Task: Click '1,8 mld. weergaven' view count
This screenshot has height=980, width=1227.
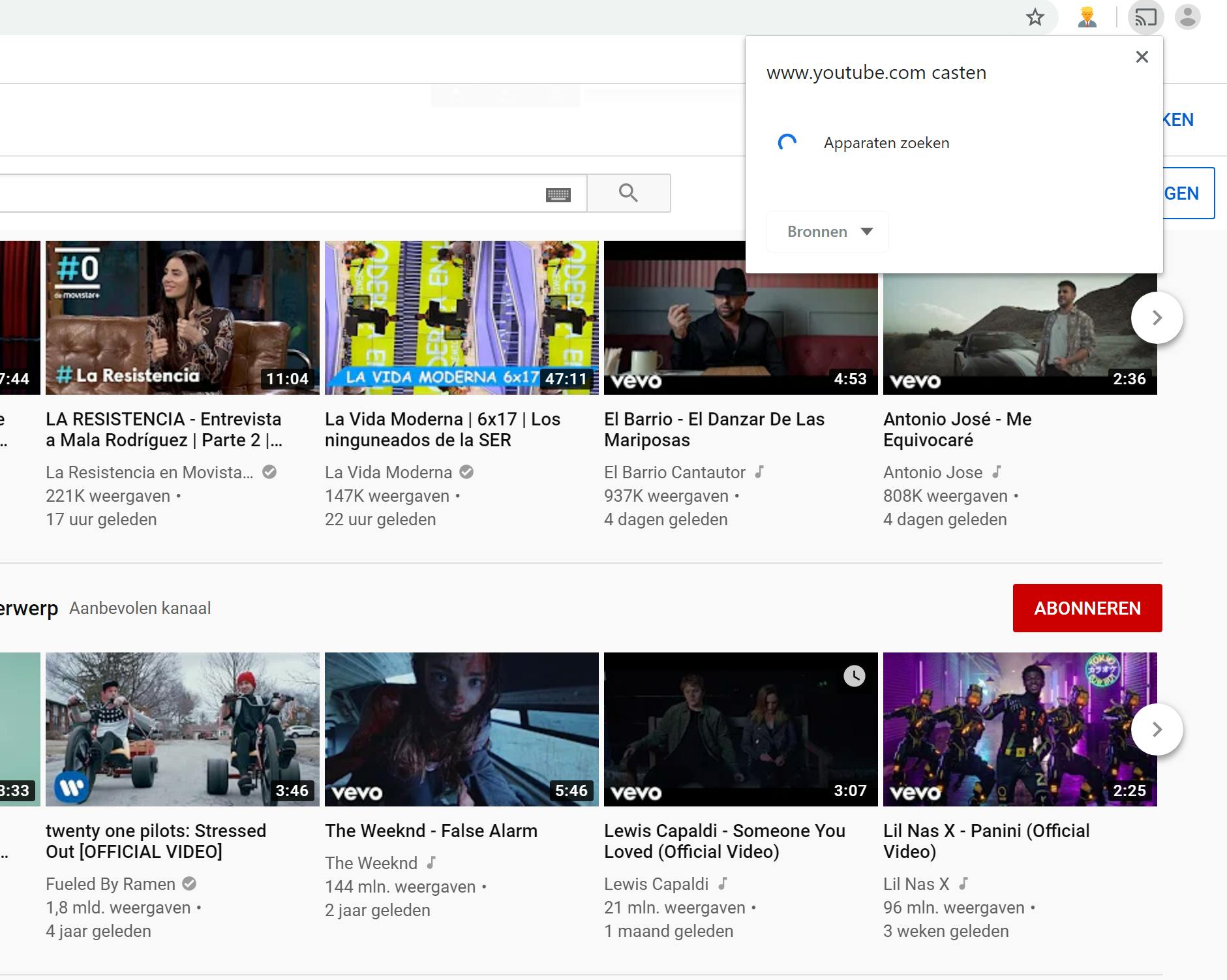Action: point(118,908)
